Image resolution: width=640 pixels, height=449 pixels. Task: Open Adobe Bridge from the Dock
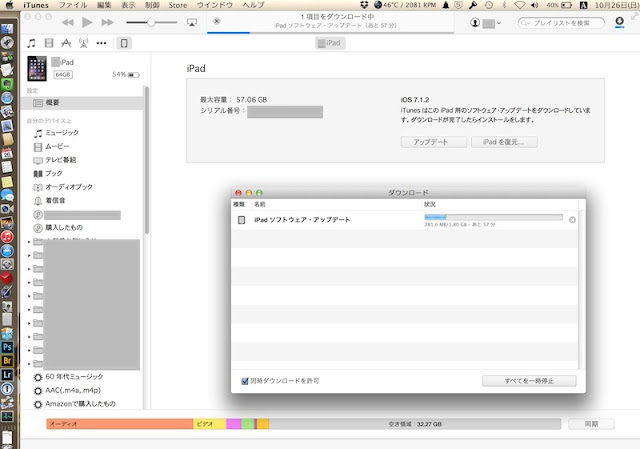(x=7, y=361)
